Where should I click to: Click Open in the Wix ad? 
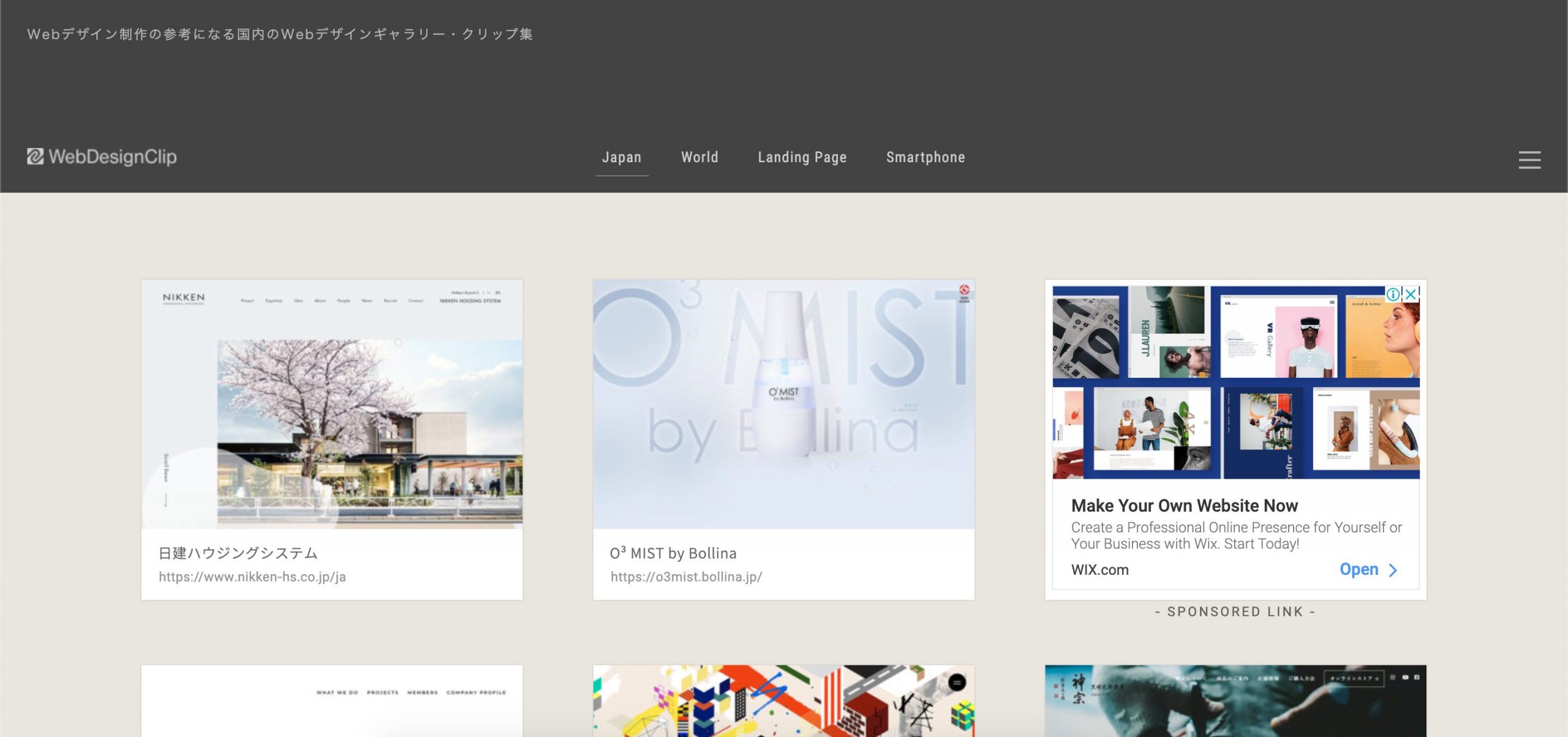tap(1359, 569)
